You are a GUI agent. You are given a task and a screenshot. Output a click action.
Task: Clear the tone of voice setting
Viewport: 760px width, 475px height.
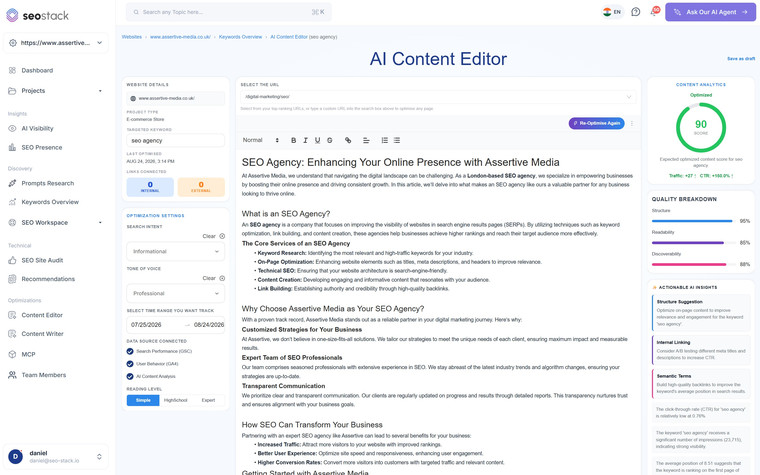pos(213,278)
